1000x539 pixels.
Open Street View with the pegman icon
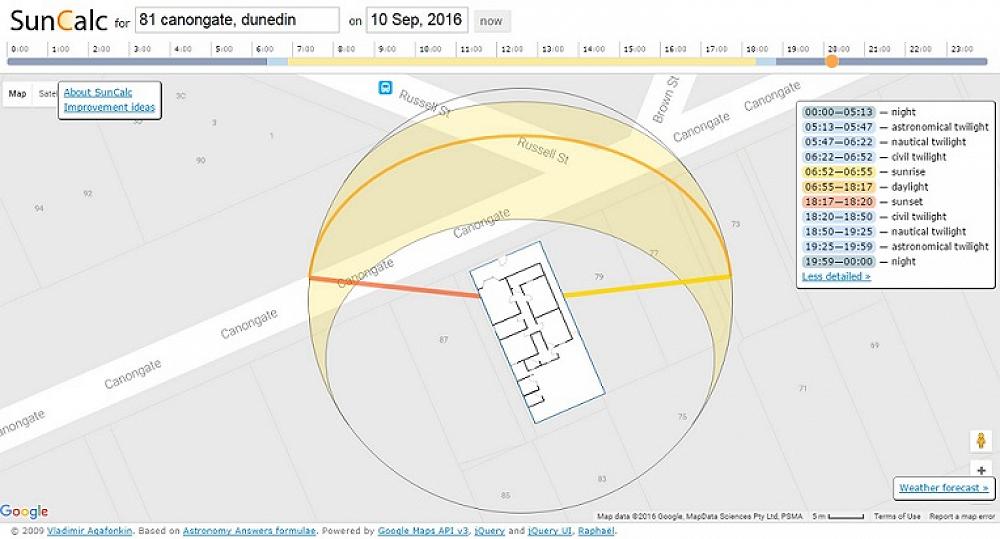click(x=981, y=440)
